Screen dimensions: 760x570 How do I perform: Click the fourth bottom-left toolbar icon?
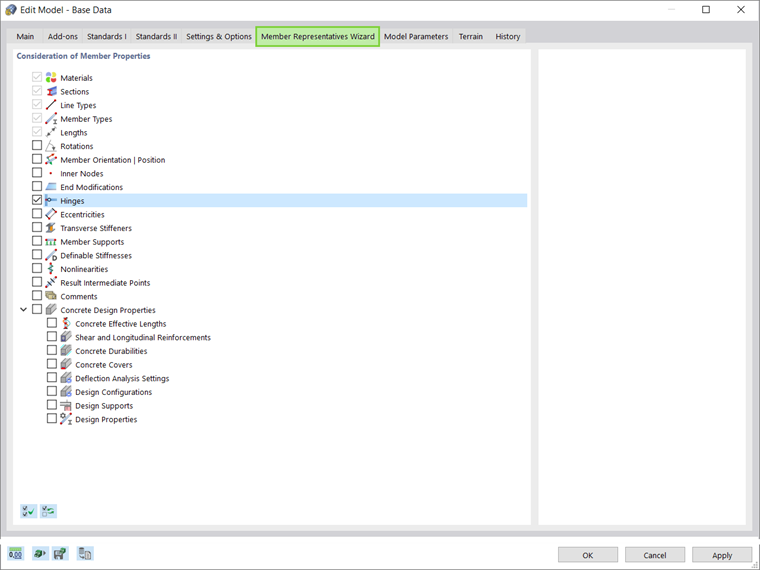point(85,554)
